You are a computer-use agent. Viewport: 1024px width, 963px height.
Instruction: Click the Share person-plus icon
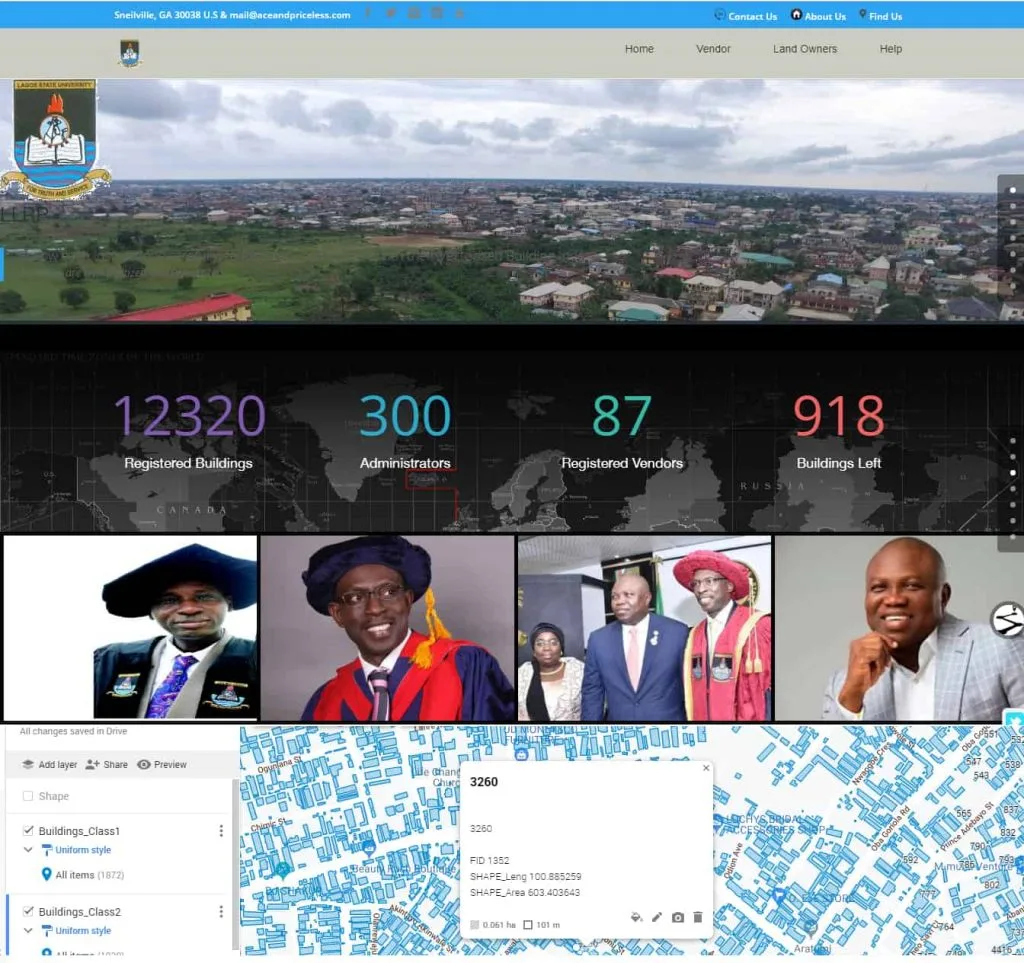coord(92,764)
